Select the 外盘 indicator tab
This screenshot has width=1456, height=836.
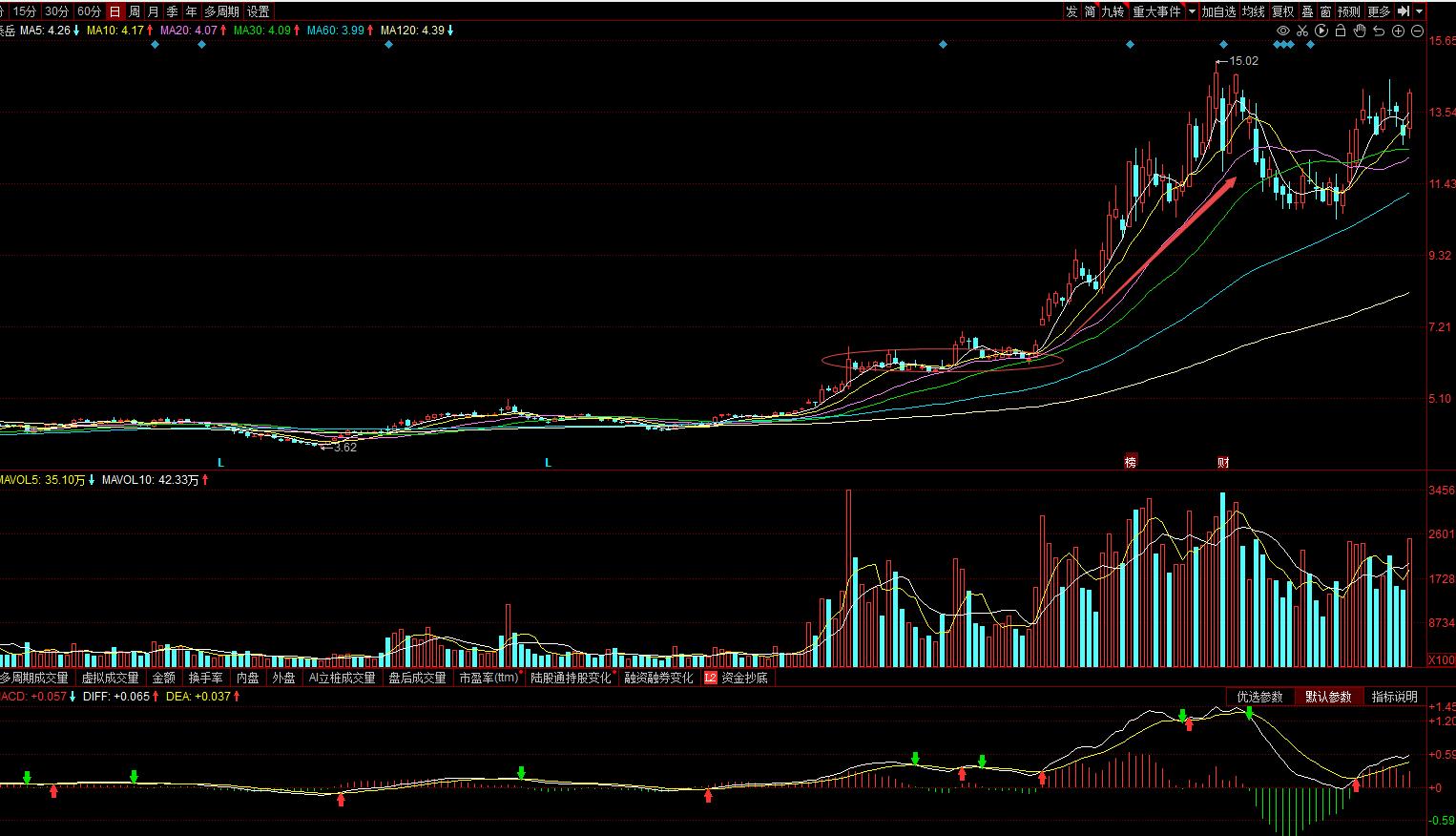[x=283, y=678]
